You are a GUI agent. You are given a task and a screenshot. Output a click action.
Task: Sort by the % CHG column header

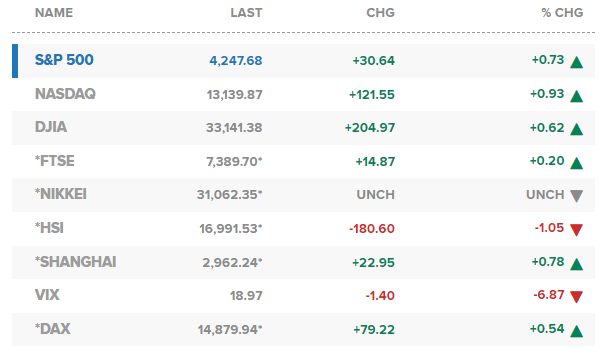click(x=562, y=13)
